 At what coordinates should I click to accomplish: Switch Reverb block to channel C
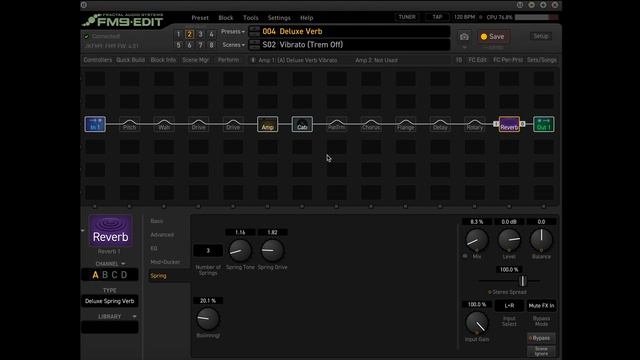114,275
